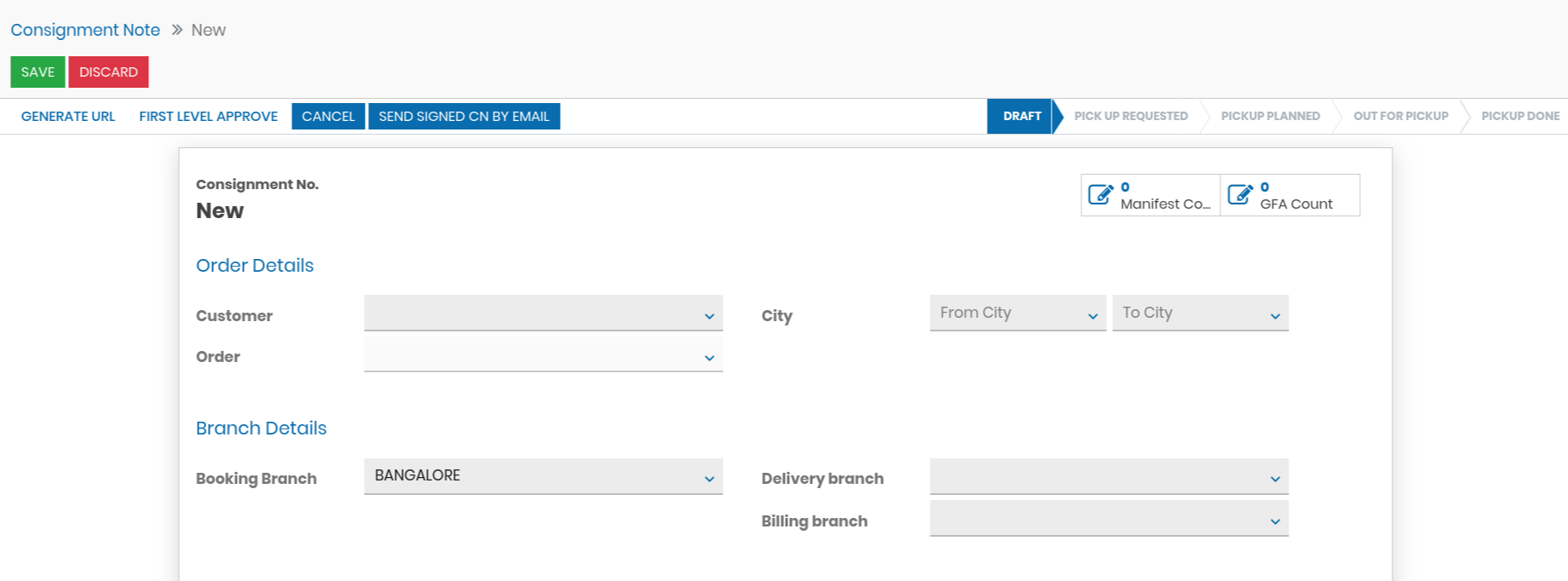Expand the Billing branch dropdown
The image size is (1568, 581).
coord(1109,519)
